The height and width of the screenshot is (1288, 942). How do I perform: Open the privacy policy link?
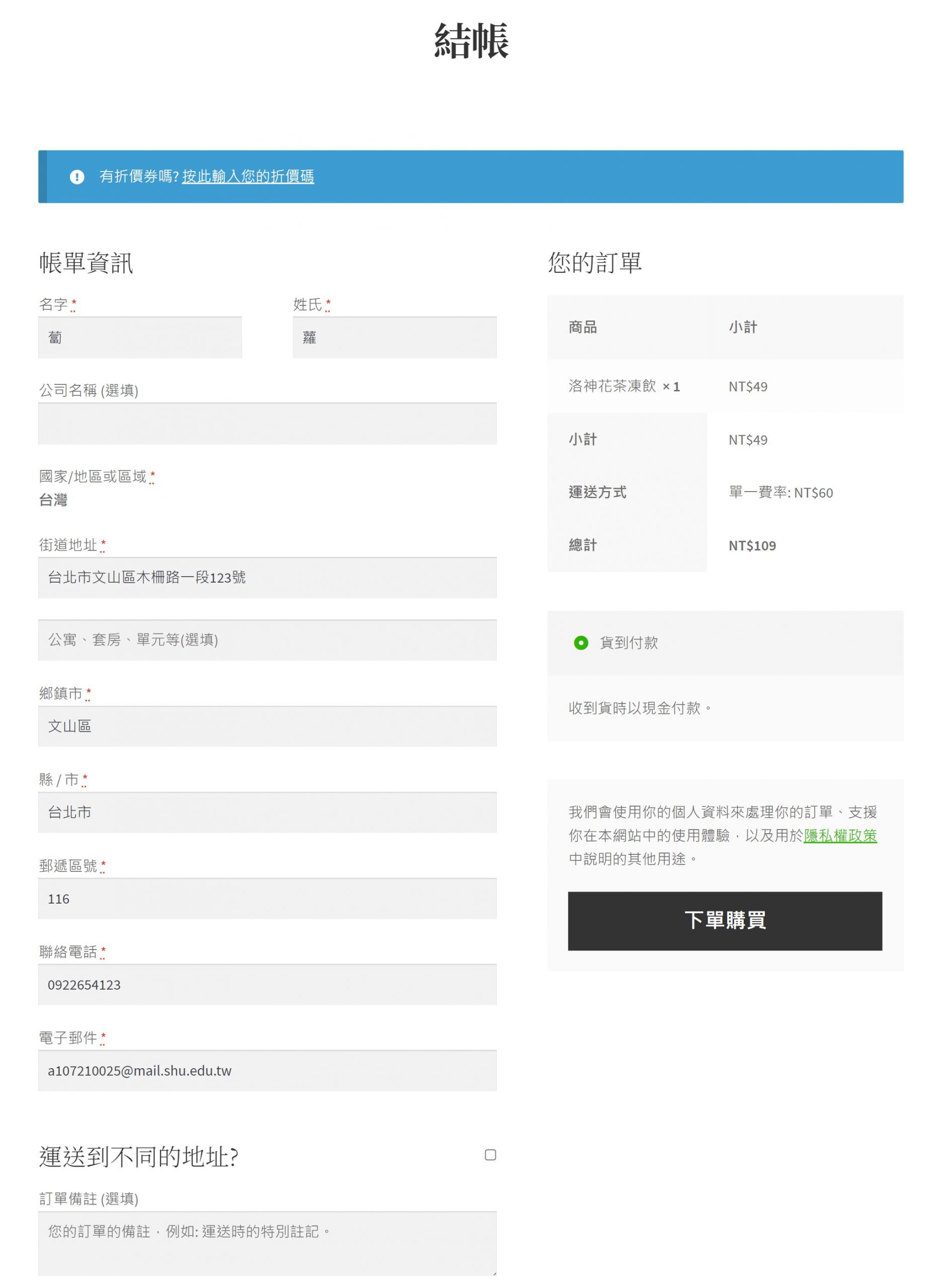(840, 836)
